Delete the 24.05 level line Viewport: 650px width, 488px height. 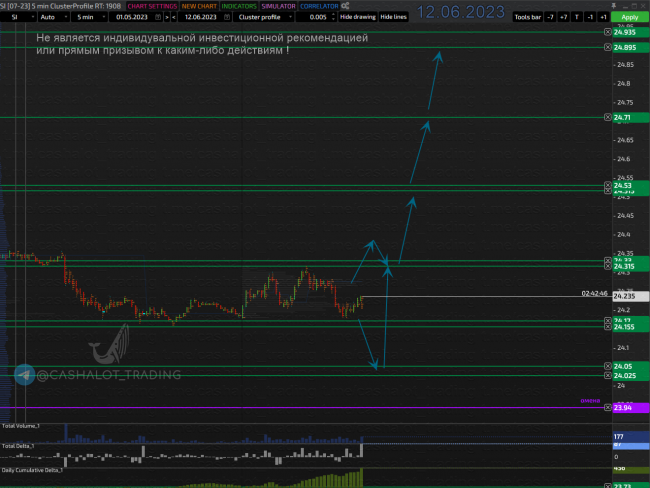coord(608,367)
